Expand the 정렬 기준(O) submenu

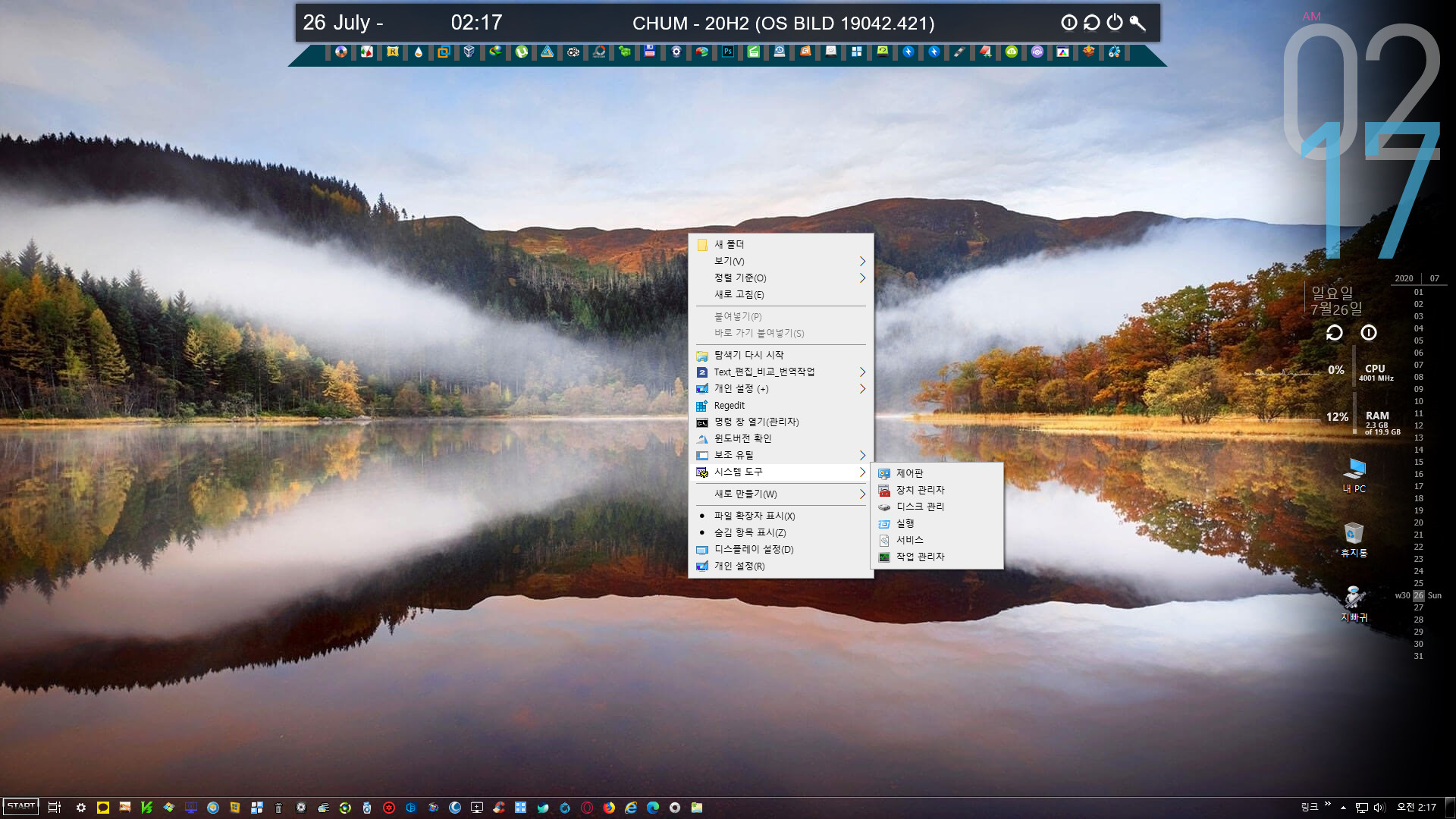pos(780,278)
